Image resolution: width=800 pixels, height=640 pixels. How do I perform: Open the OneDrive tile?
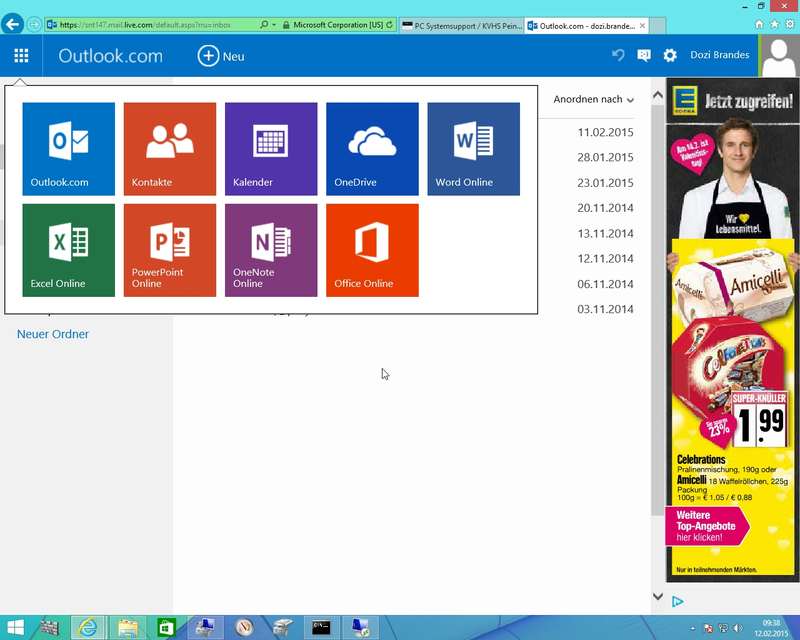(372, 149)
